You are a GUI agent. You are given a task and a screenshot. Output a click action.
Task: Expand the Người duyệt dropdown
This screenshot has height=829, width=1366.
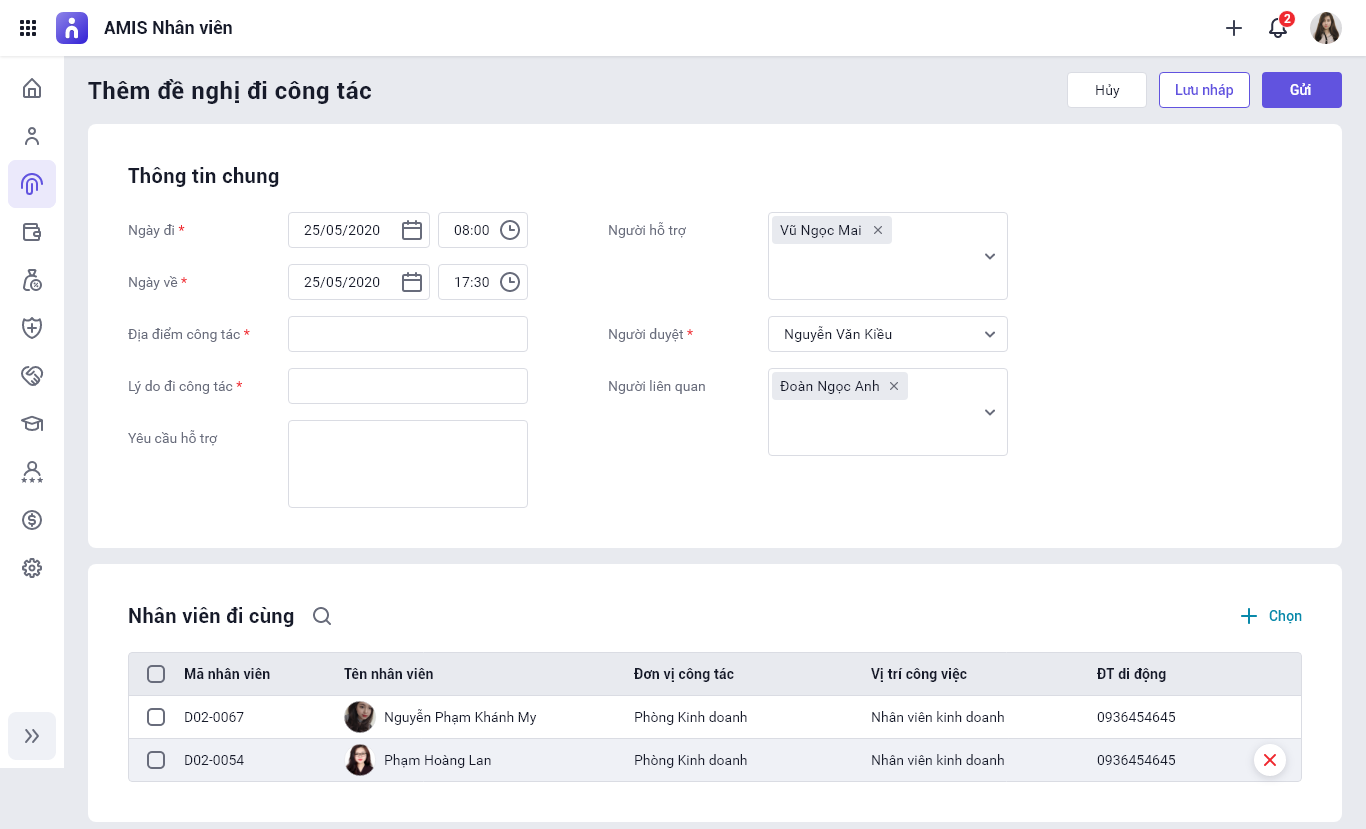tap(989, 334)
